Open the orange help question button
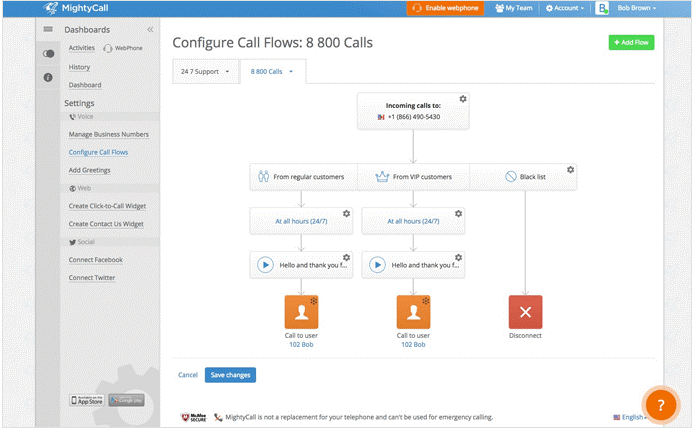This screenshot has width=694, height=432. [660, 405]
